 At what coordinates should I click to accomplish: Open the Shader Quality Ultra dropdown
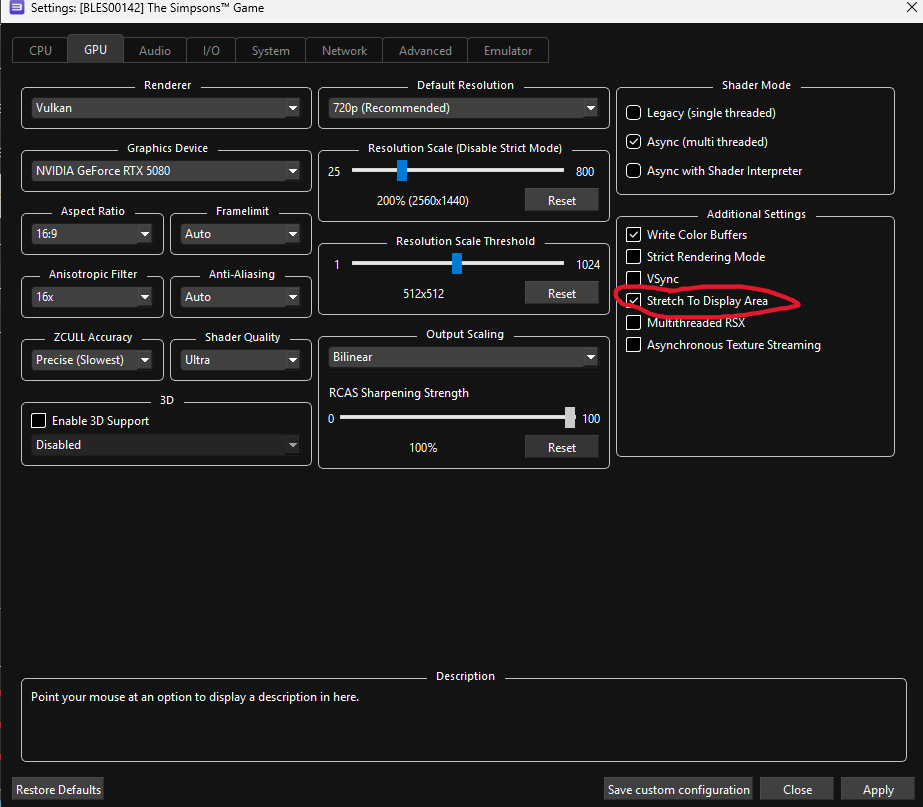click(241, 360)
